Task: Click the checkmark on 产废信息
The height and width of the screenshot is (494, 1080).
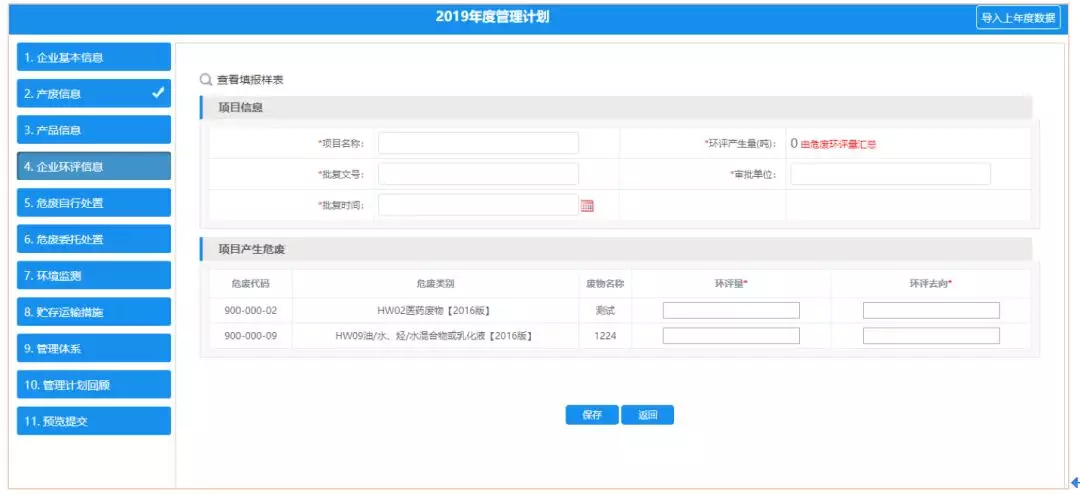Action: tap(158, 93)
